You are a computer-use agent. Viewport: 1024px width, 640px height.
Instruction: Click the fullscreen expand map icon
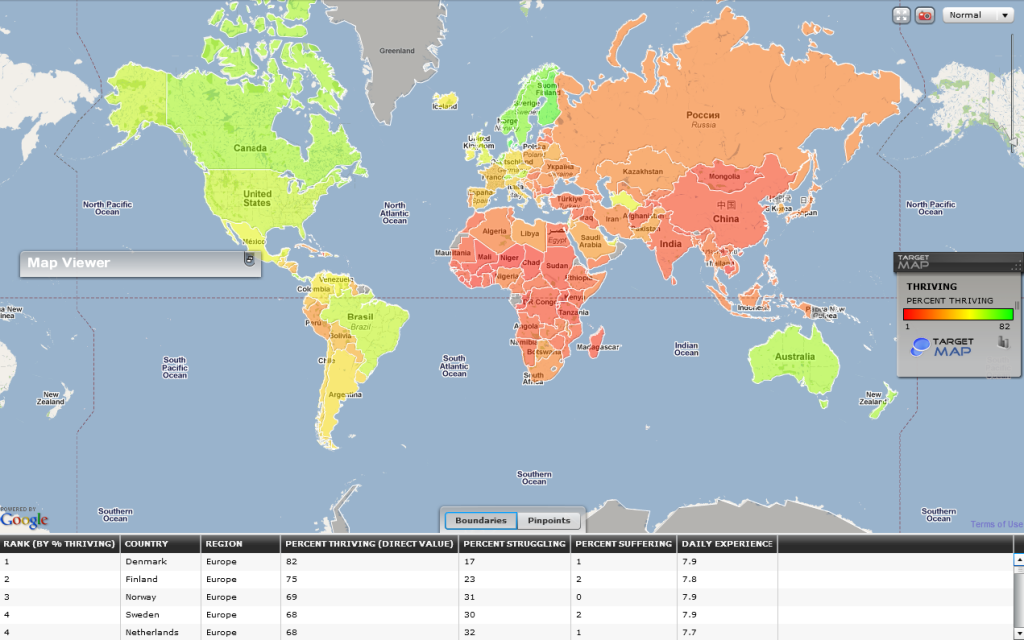(901, 15)
